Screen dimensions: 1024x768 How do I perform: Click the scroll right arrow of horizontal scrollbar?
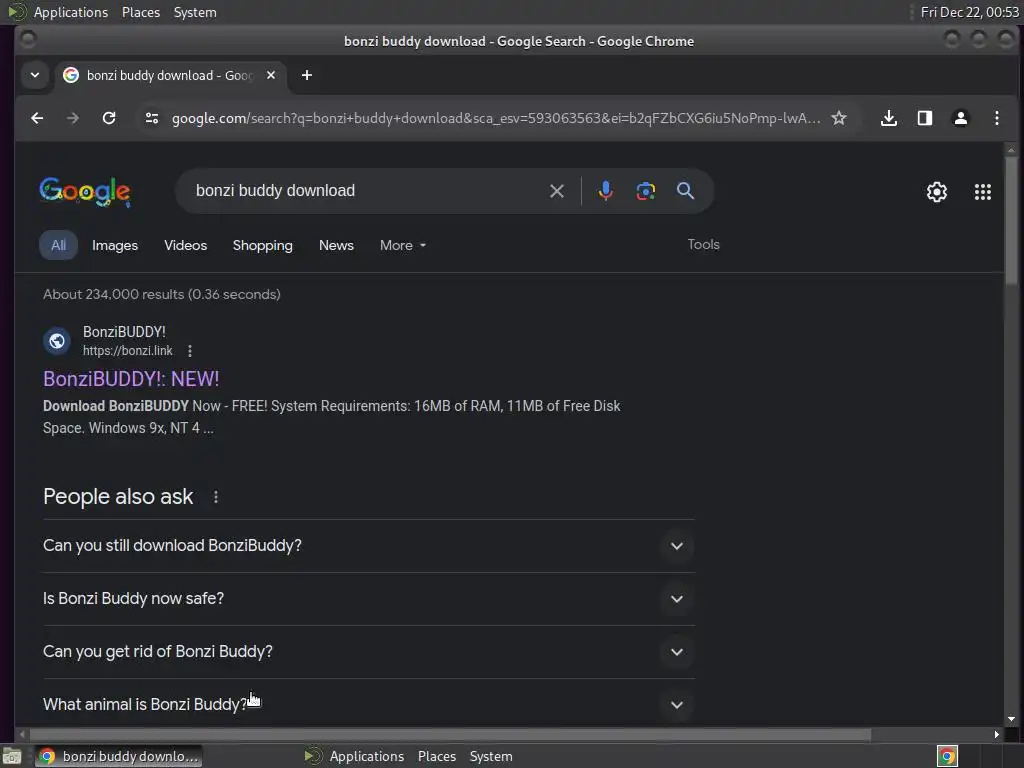coord(997,735)
